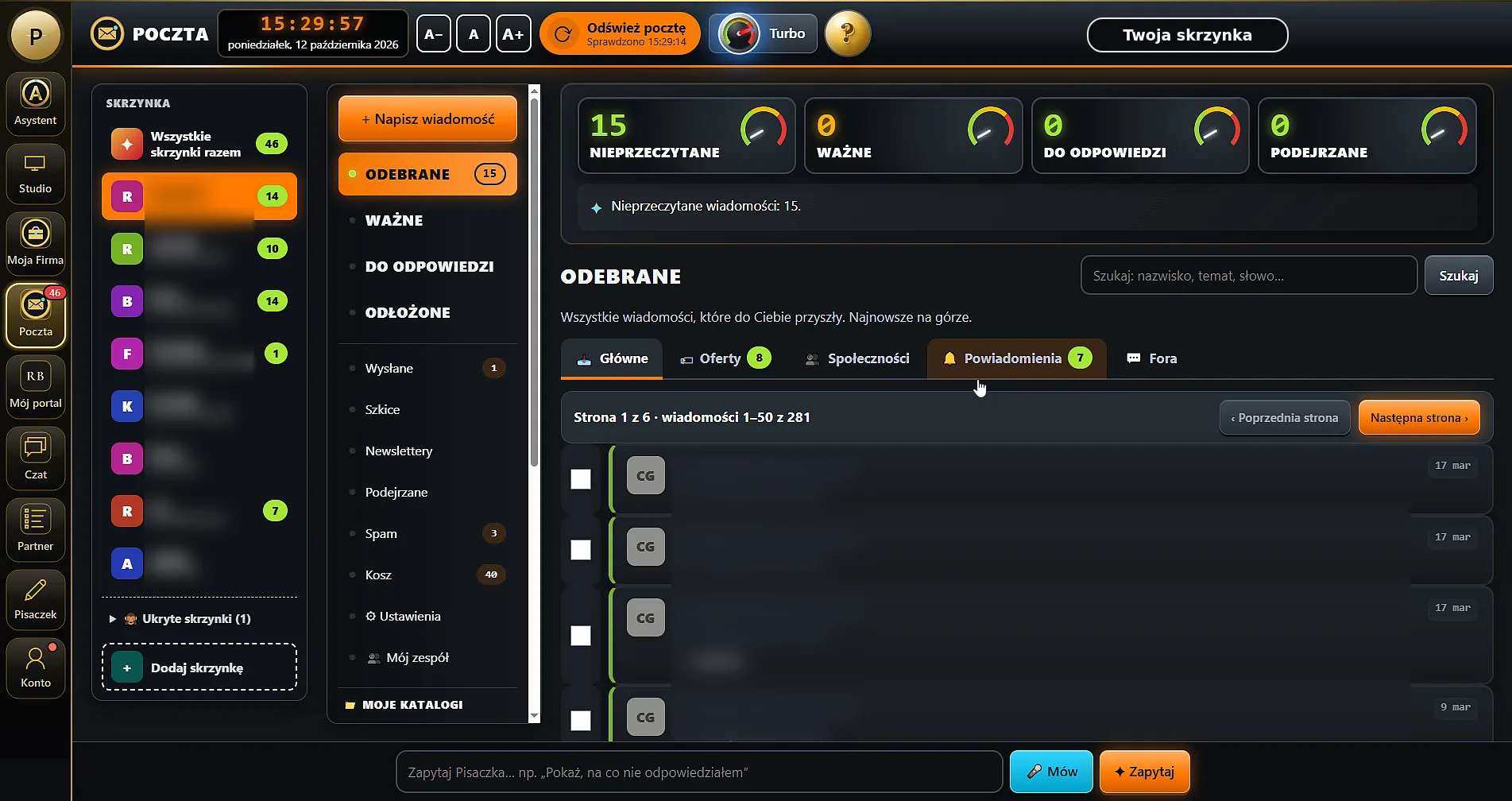Reset font size with middle A button
Image resolution: width=1512 pixels, height=801 pixels.
point(474,34)
